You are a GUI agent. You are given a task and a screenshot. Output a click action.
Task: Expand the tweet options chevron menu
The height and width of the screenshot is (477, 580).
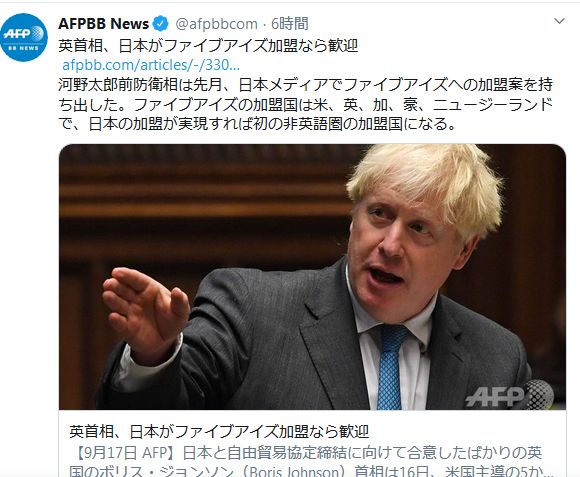559,21
